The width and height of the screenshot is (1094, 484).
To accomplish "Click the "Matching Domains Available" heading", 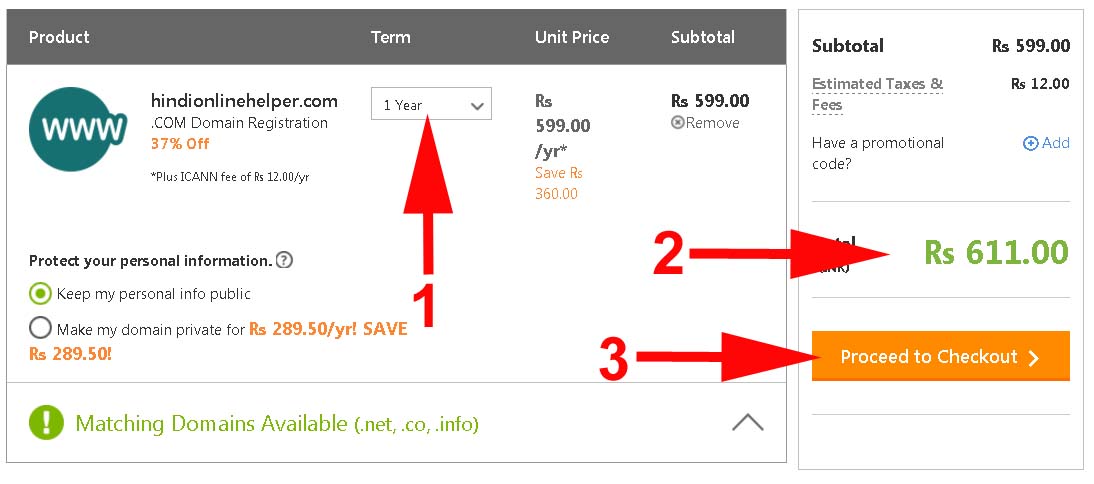I will tap(277, 424).
